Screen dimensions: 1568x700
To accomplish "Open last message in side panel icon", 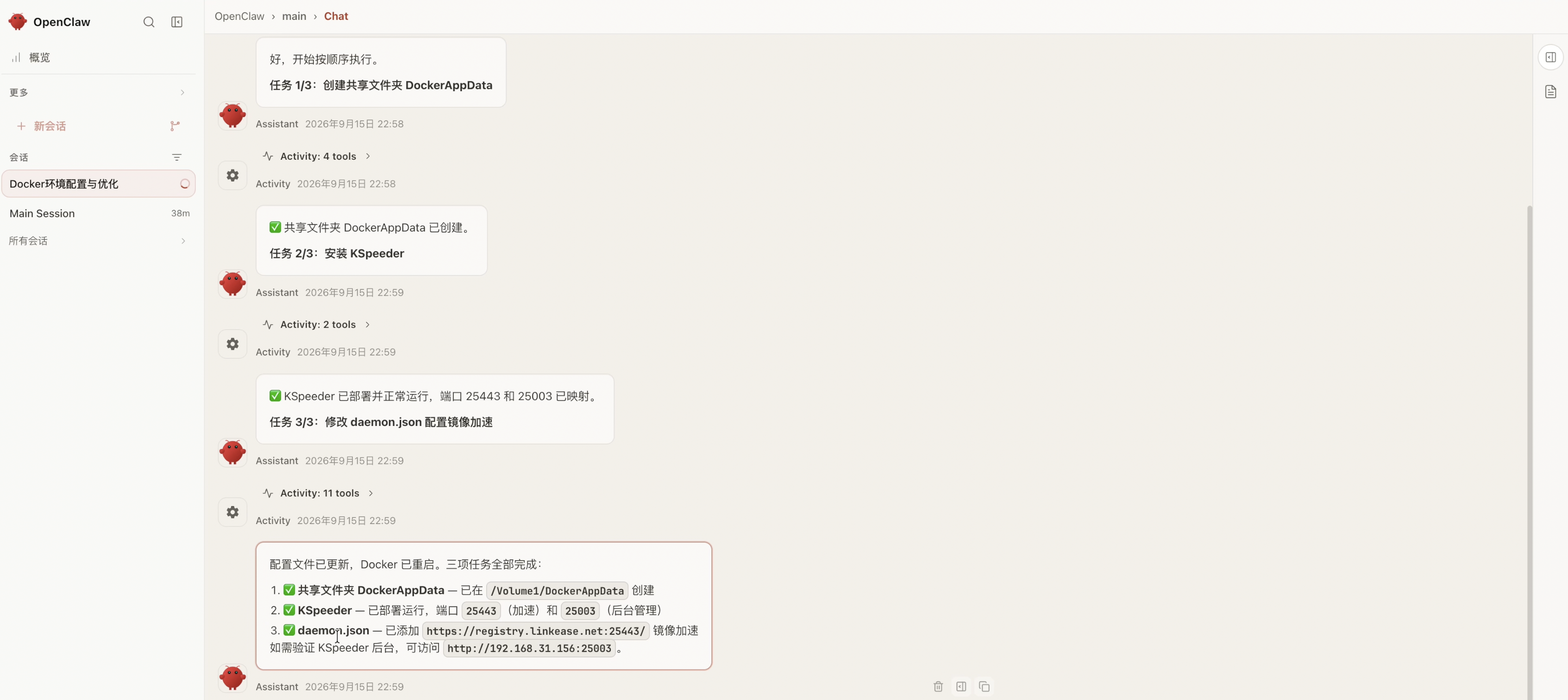I will point(961,687).
